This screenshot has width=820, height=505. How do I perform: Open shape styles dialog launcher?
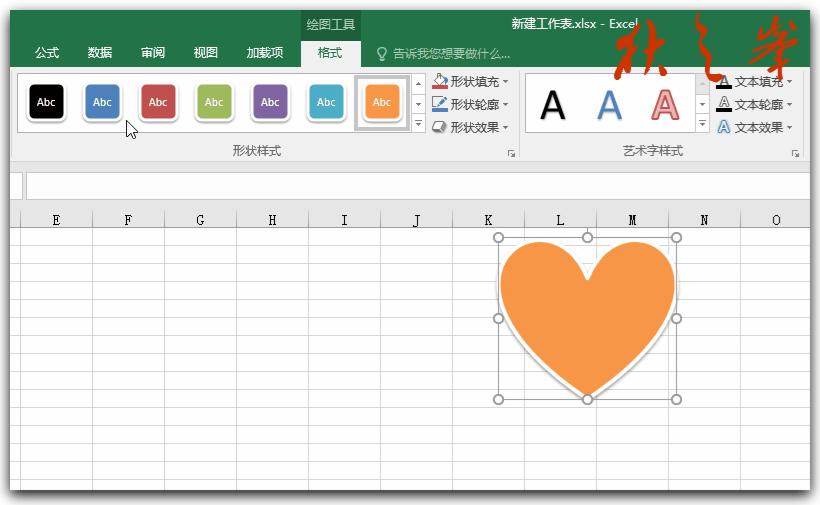[511, 153]
